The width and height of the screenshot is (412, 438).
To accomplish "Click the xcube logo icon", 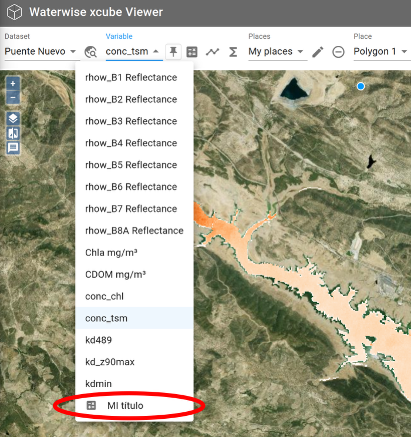I will click(x=14, y=12).
